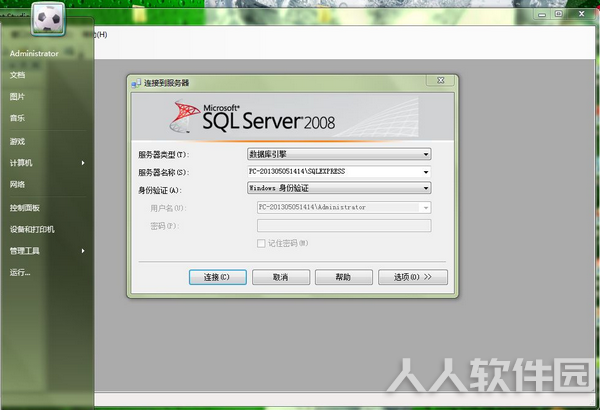The width and height of the screenshot is (600, 410).
Task: Expand the Computer (计算机) submenu arrow
Action: 83,163
